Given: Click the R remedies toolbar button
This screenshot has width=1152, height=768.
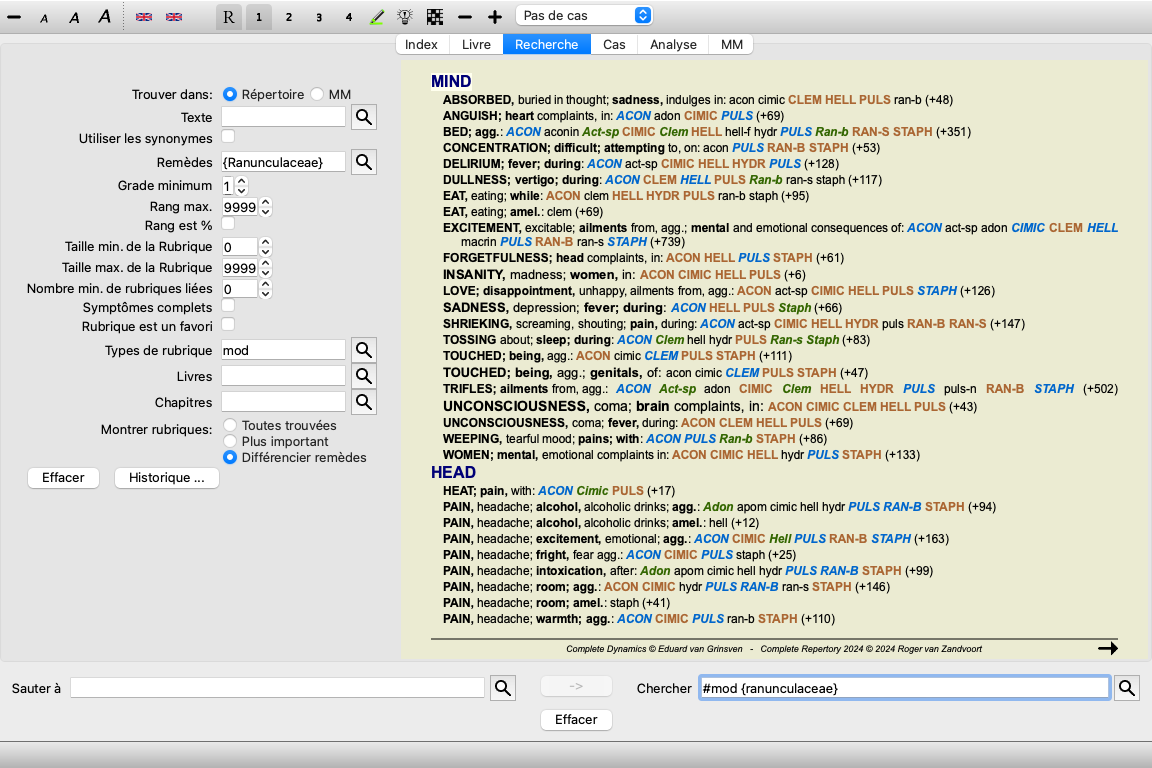Looking at the screenshot, I should coord(228,17).
